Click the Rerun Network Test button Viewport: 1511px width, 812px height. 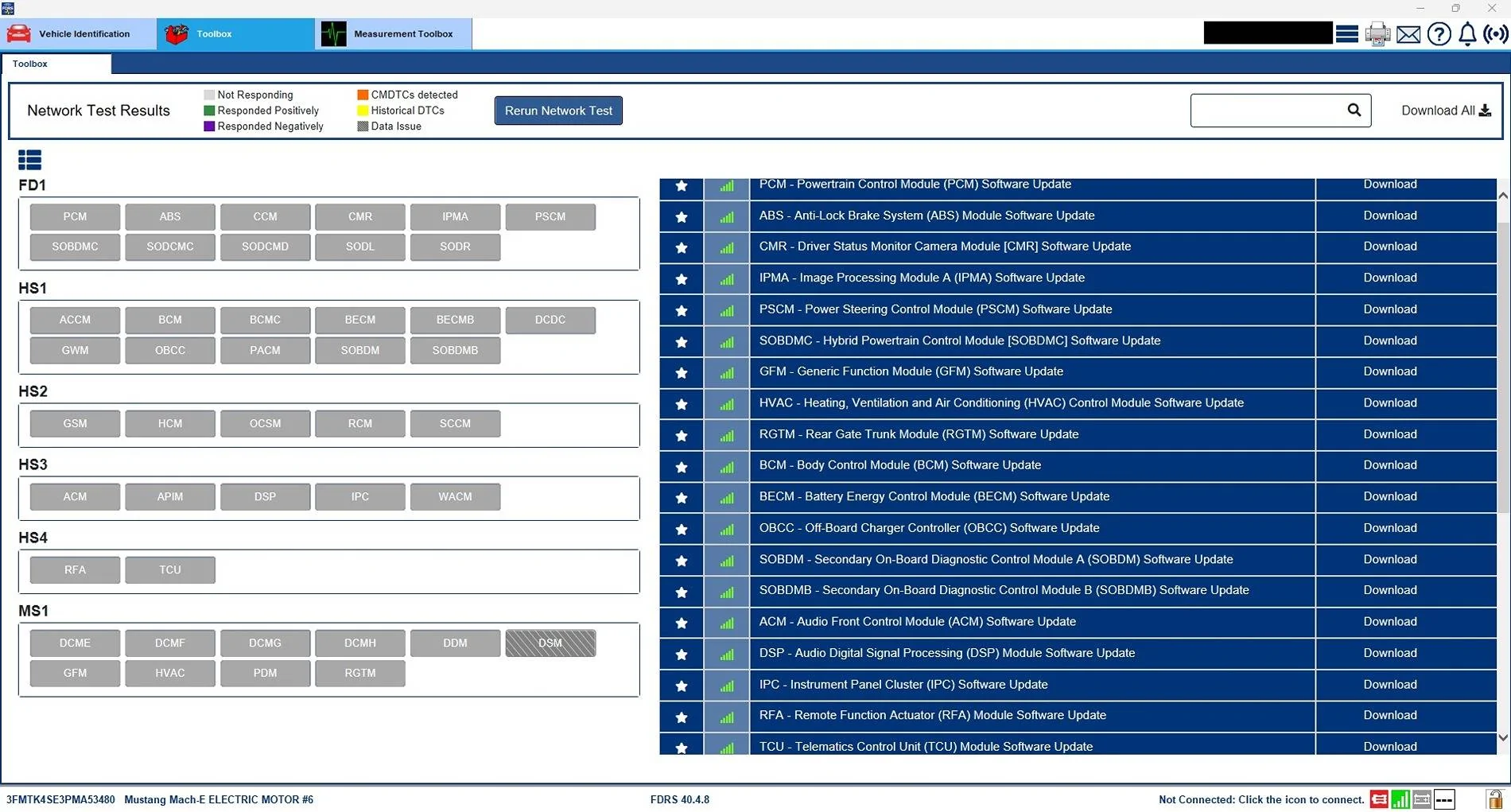tap(558, 111)
